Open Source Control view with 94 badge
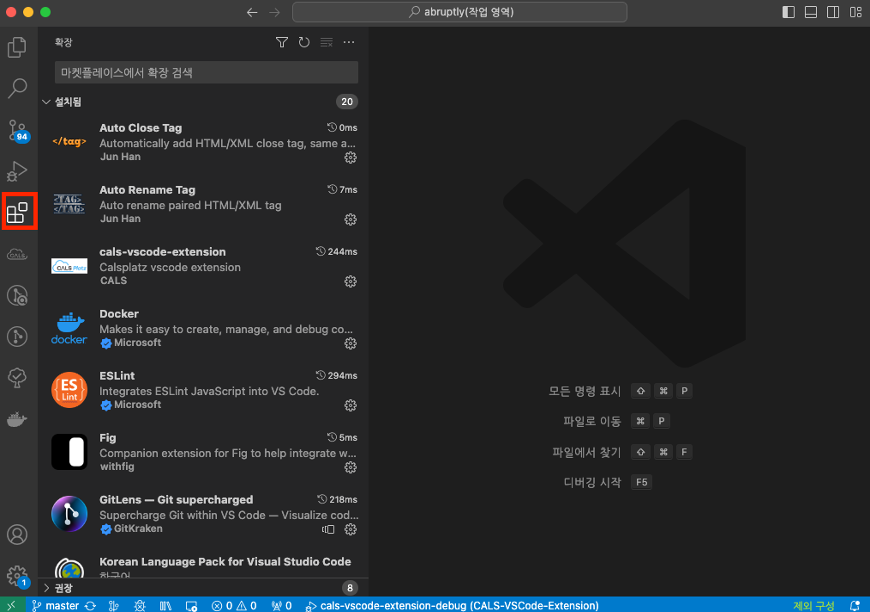The image size is (870, 612). click(x=17, y=130)
